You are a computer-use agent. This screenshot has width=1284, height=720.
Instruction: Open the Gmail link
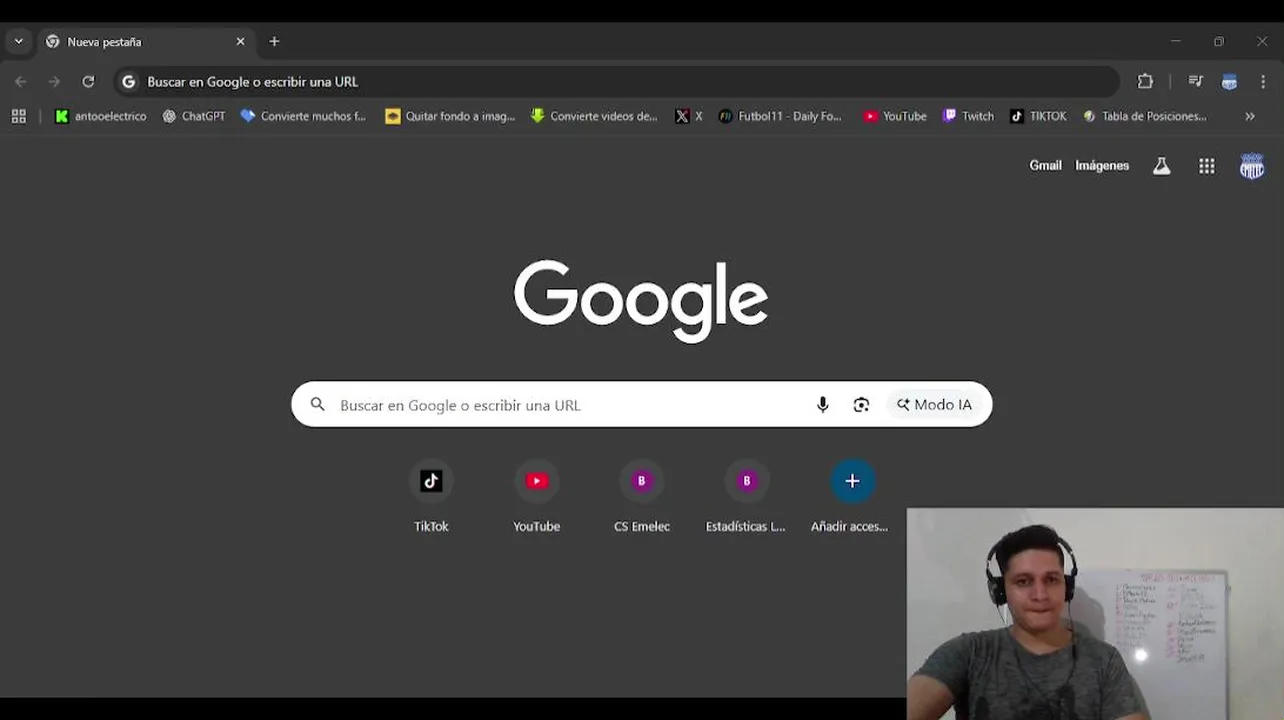(1045, 166)
